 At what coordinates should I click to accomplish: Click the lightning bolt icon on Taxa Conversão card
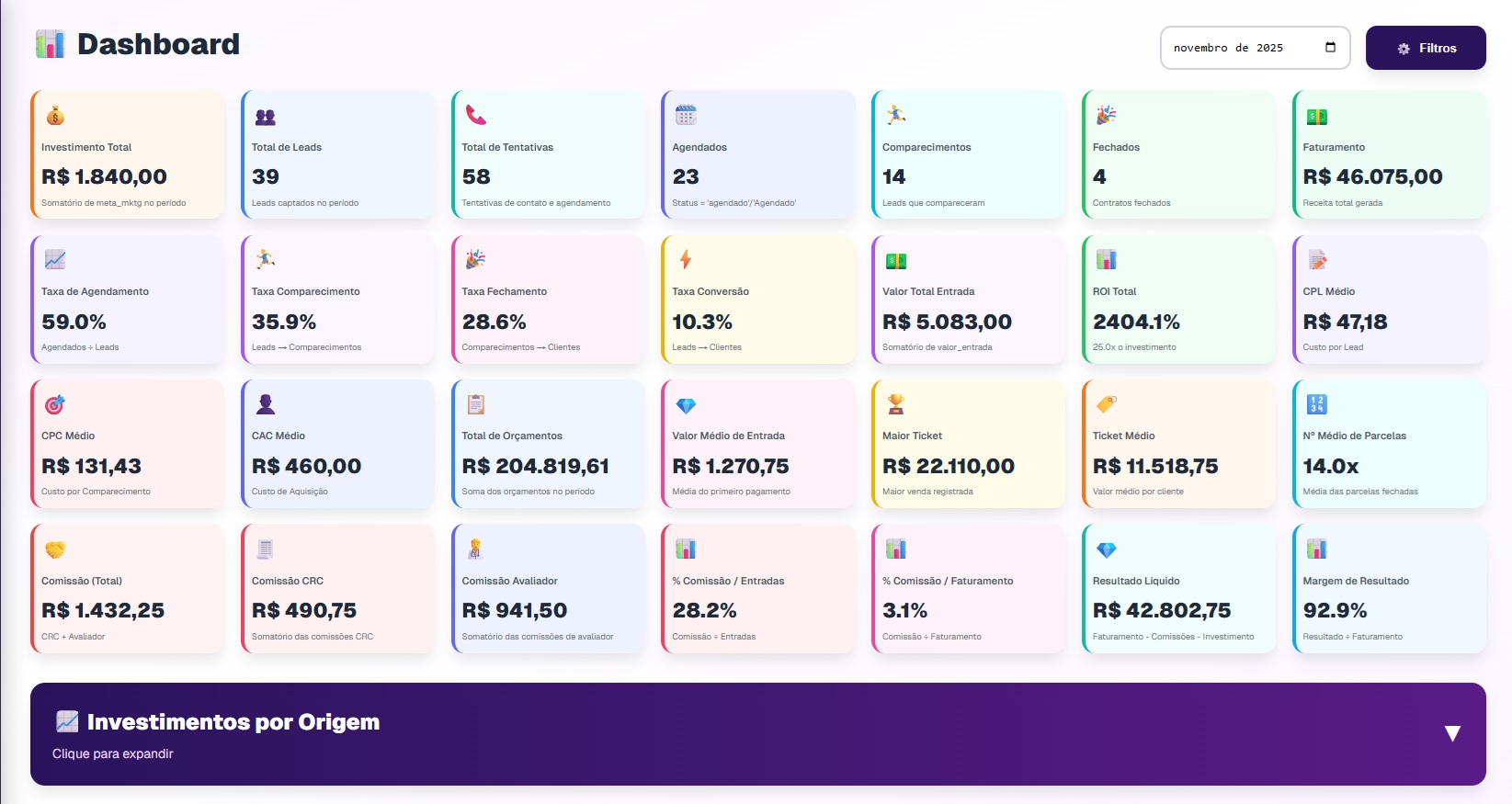[x=685, y=259]
